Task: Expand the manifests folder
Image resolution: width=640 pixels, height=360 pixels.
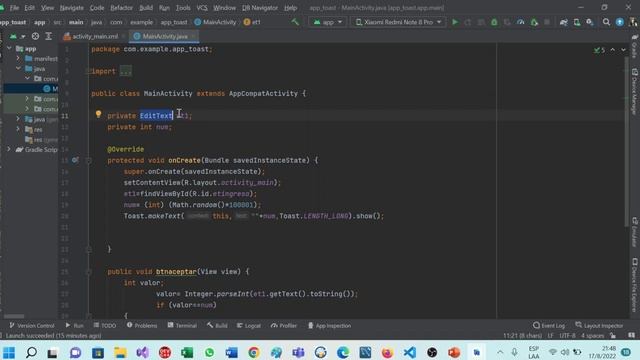Action: point(18,58)
